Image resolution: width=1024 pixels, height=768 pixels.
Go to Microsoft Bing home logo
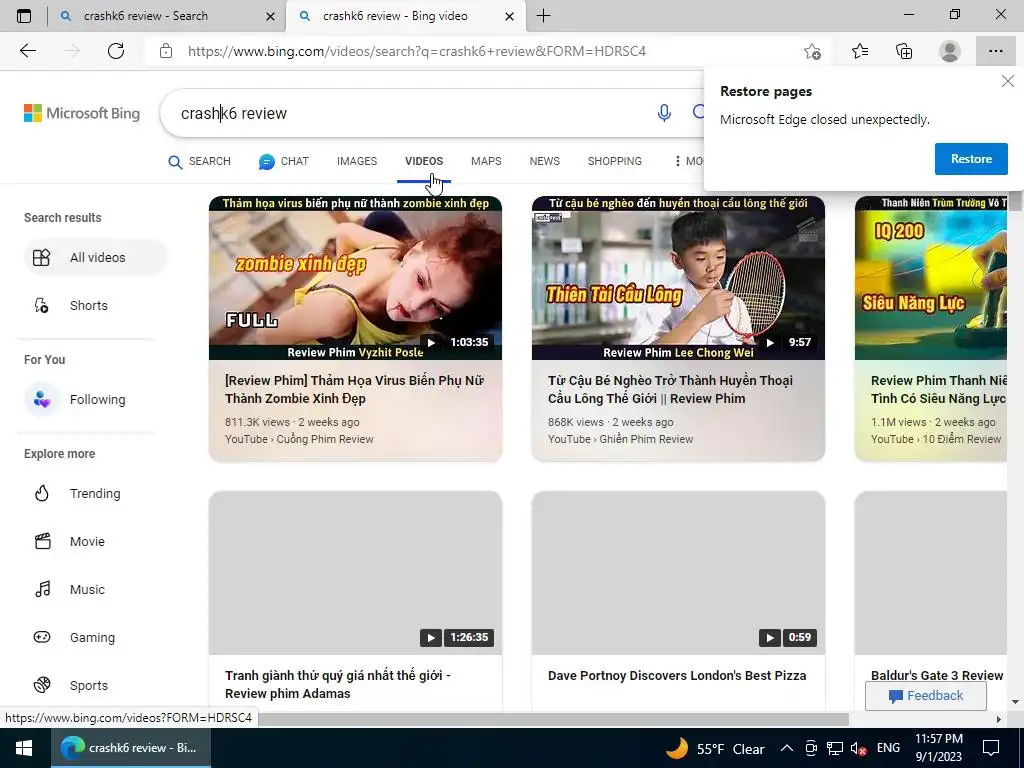coord(82,113)
